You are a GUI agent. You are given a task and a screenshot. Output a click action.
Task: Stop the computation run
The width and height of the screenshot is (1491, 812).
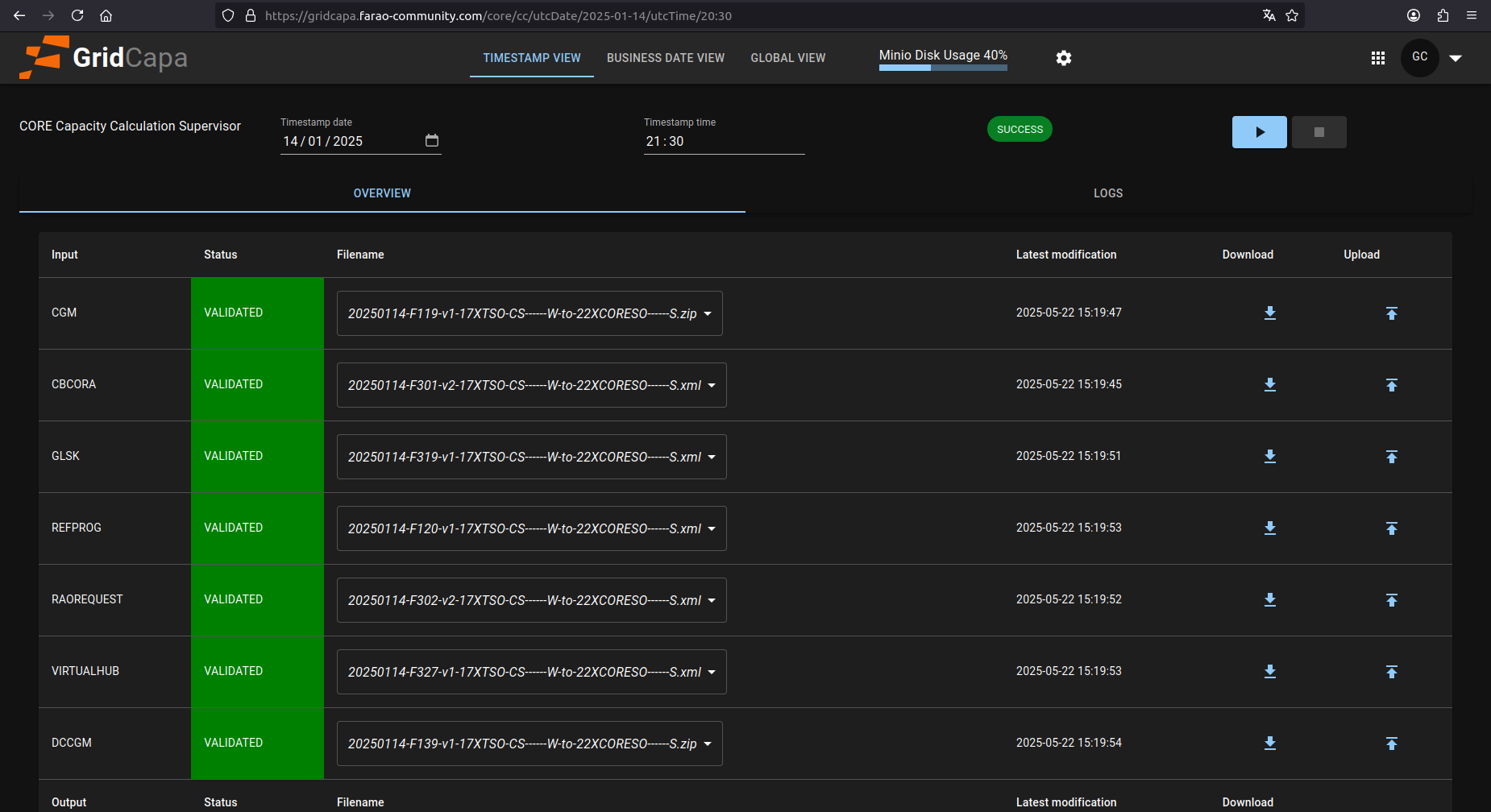(x=1319, y=131)
